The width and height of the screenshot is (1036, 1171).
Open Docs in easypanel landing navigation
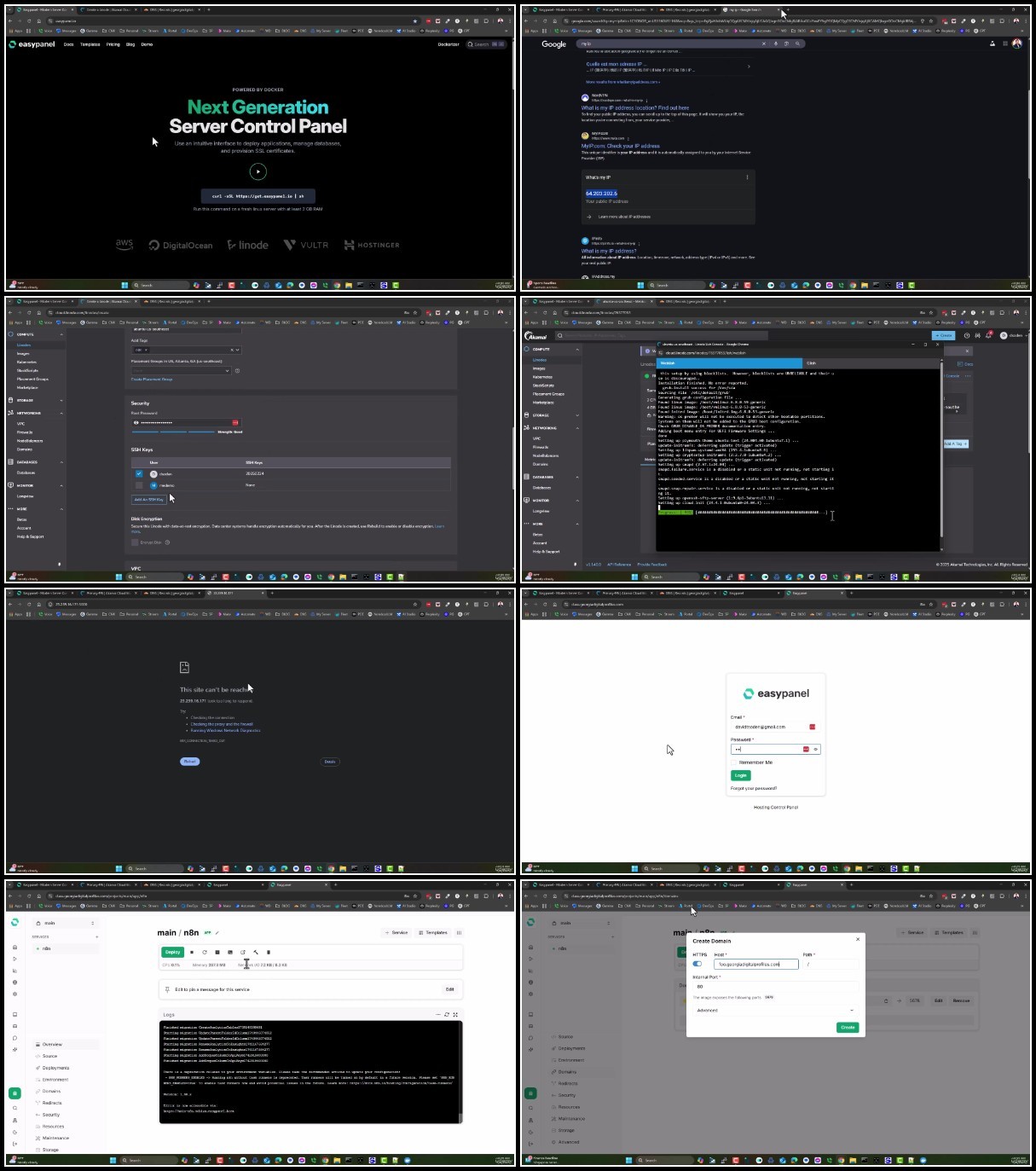(x=68, y=44)
